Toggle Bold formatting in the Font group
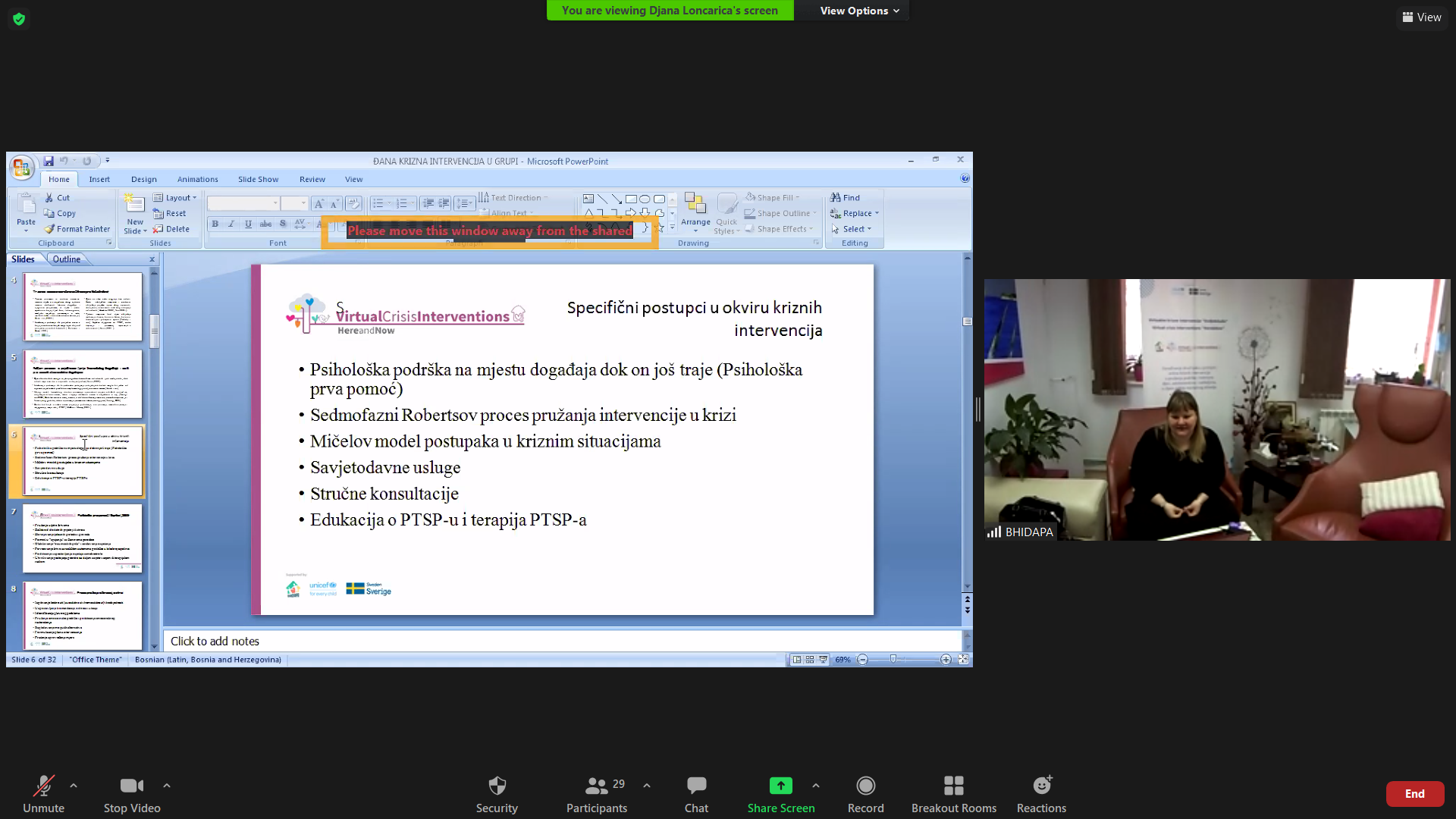Screen dimensions: 1456x819 [x=215, y=224]
